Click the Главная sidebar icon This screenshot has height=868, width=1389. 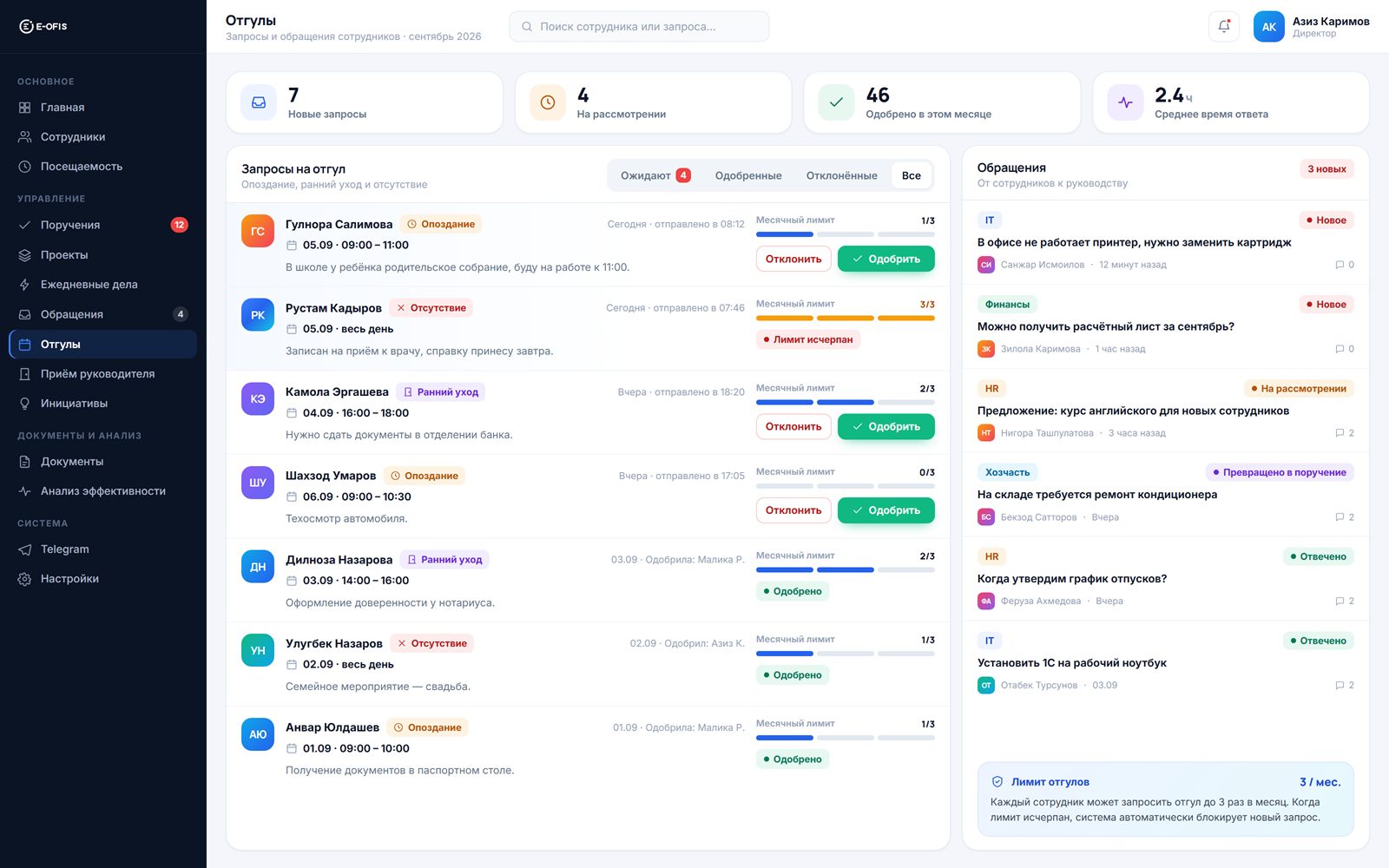point(24,108)
